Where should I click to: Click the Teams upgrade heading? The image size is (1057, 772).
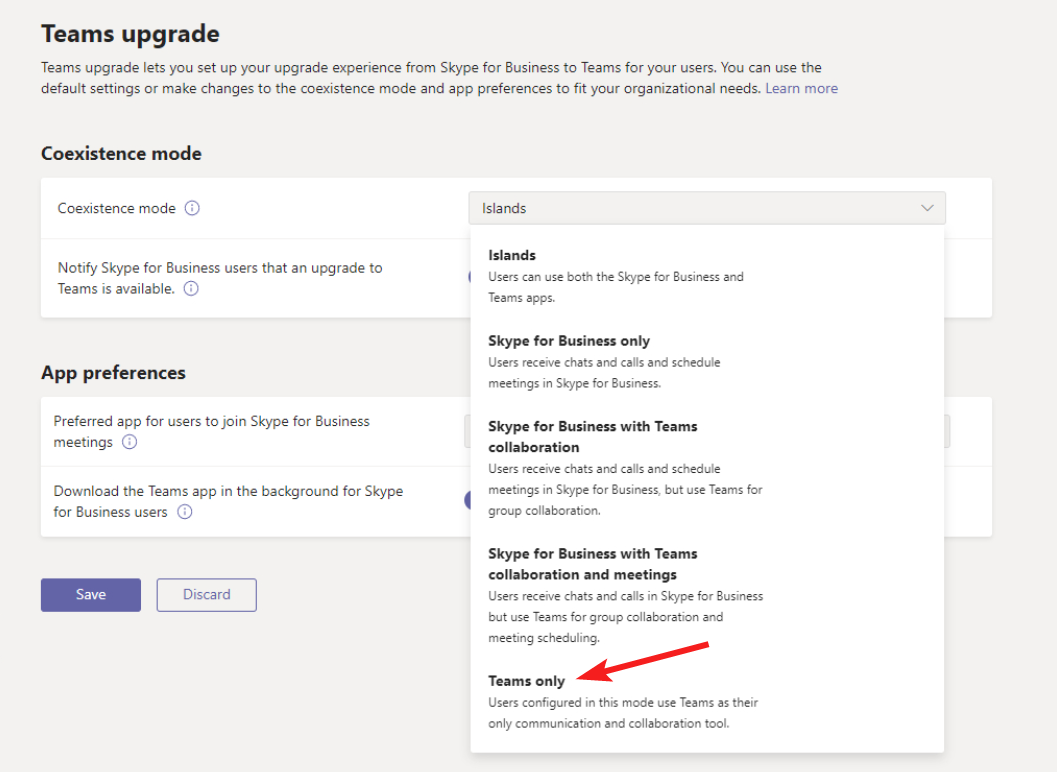click(130, 34)
